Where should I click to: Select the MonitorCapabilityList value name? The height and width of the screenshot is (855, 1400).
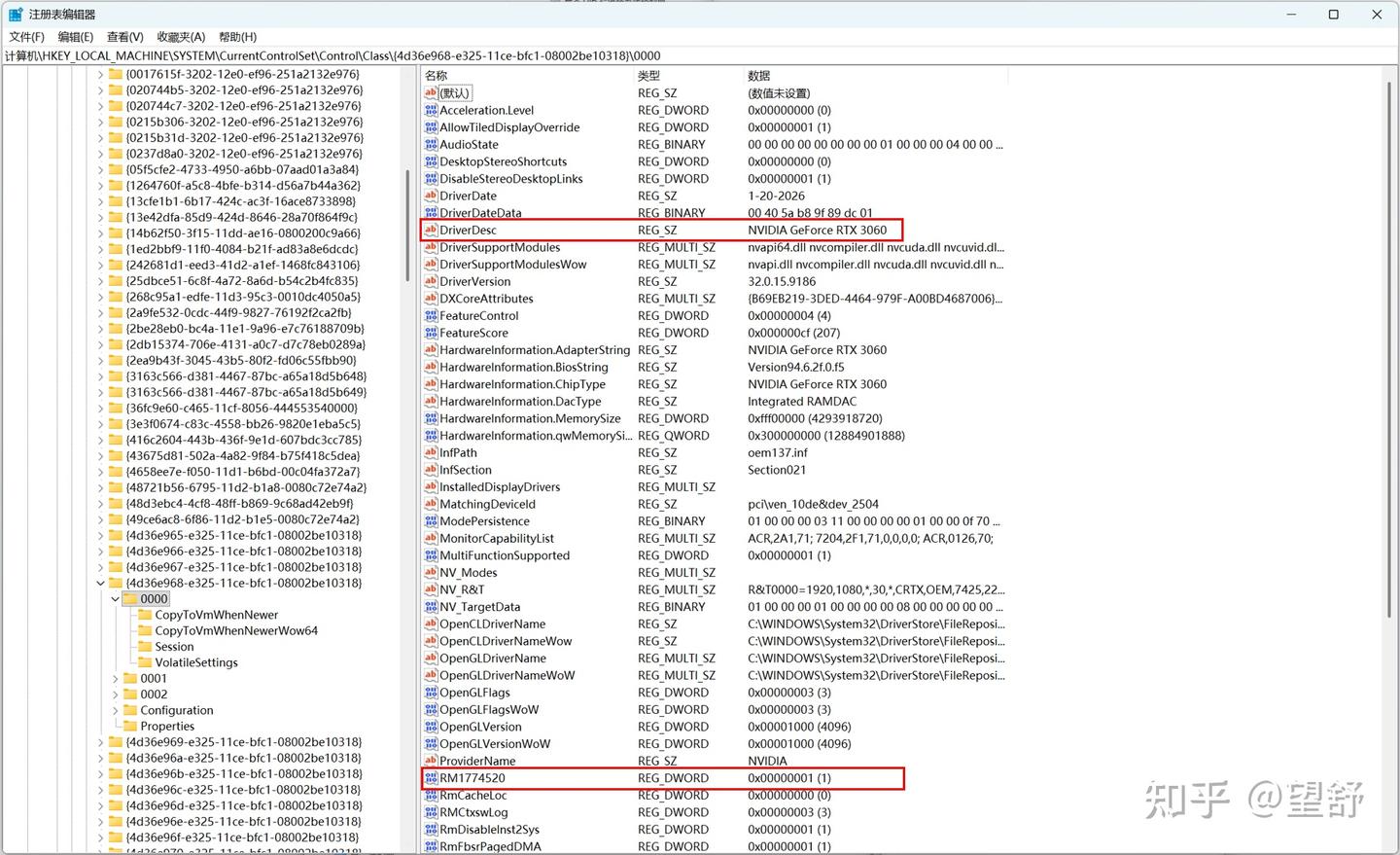[x=497, y=539]
